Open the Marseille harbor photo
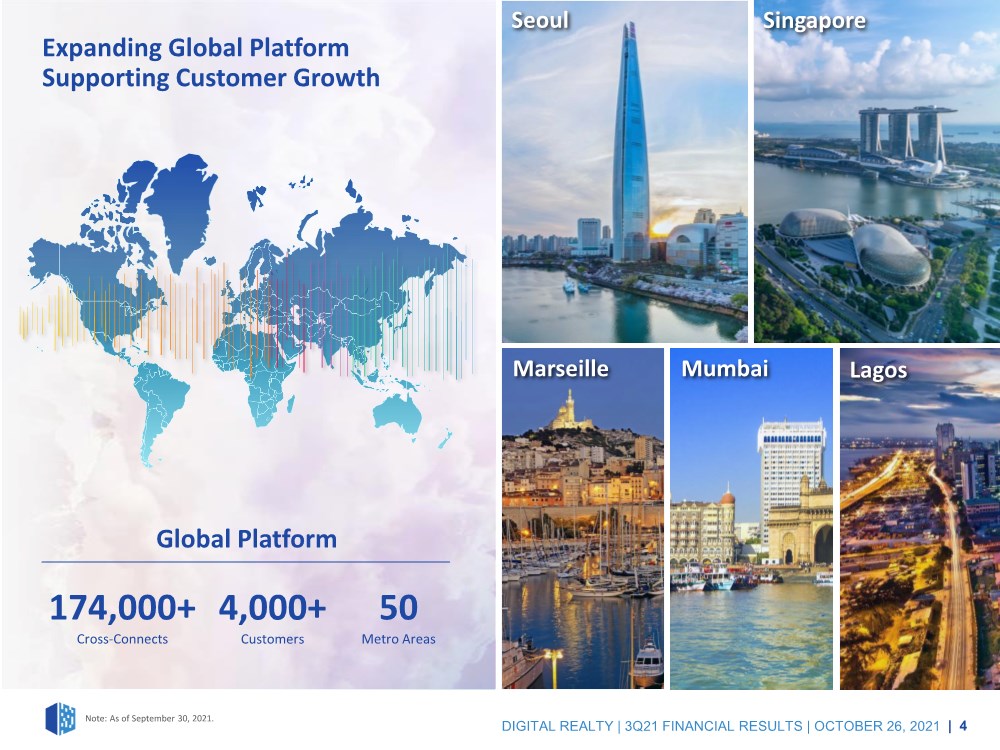This screenshot has width=1000, height=750. coord(583,518)
